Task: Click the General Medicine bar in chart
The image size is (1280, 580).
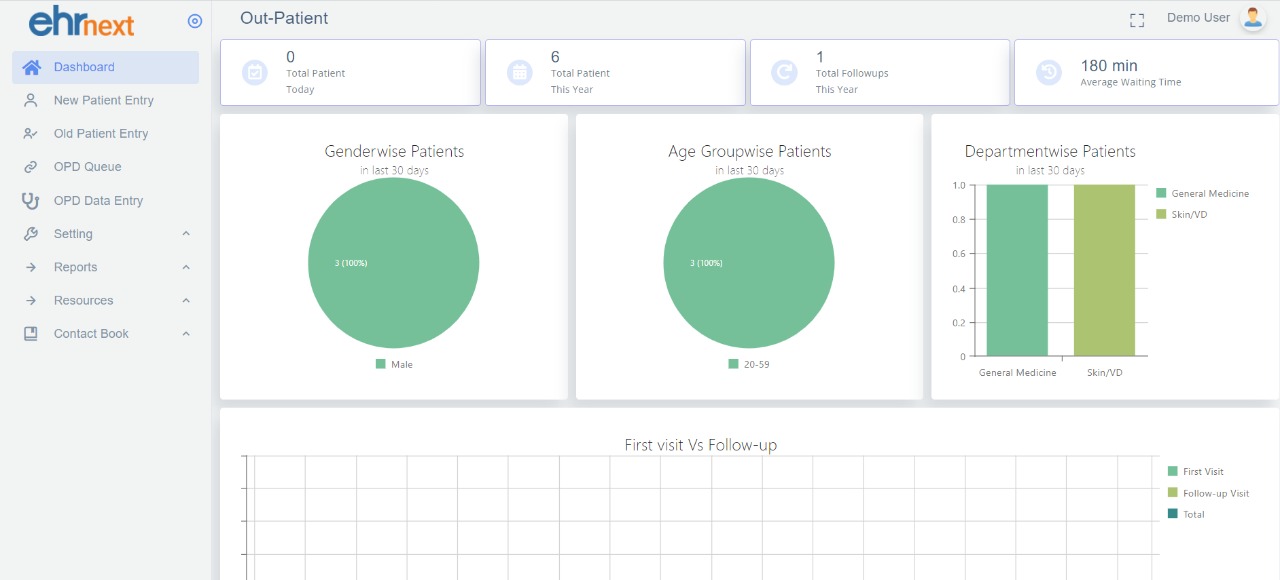Action: pyautogui.click(x=1017, y=270)
